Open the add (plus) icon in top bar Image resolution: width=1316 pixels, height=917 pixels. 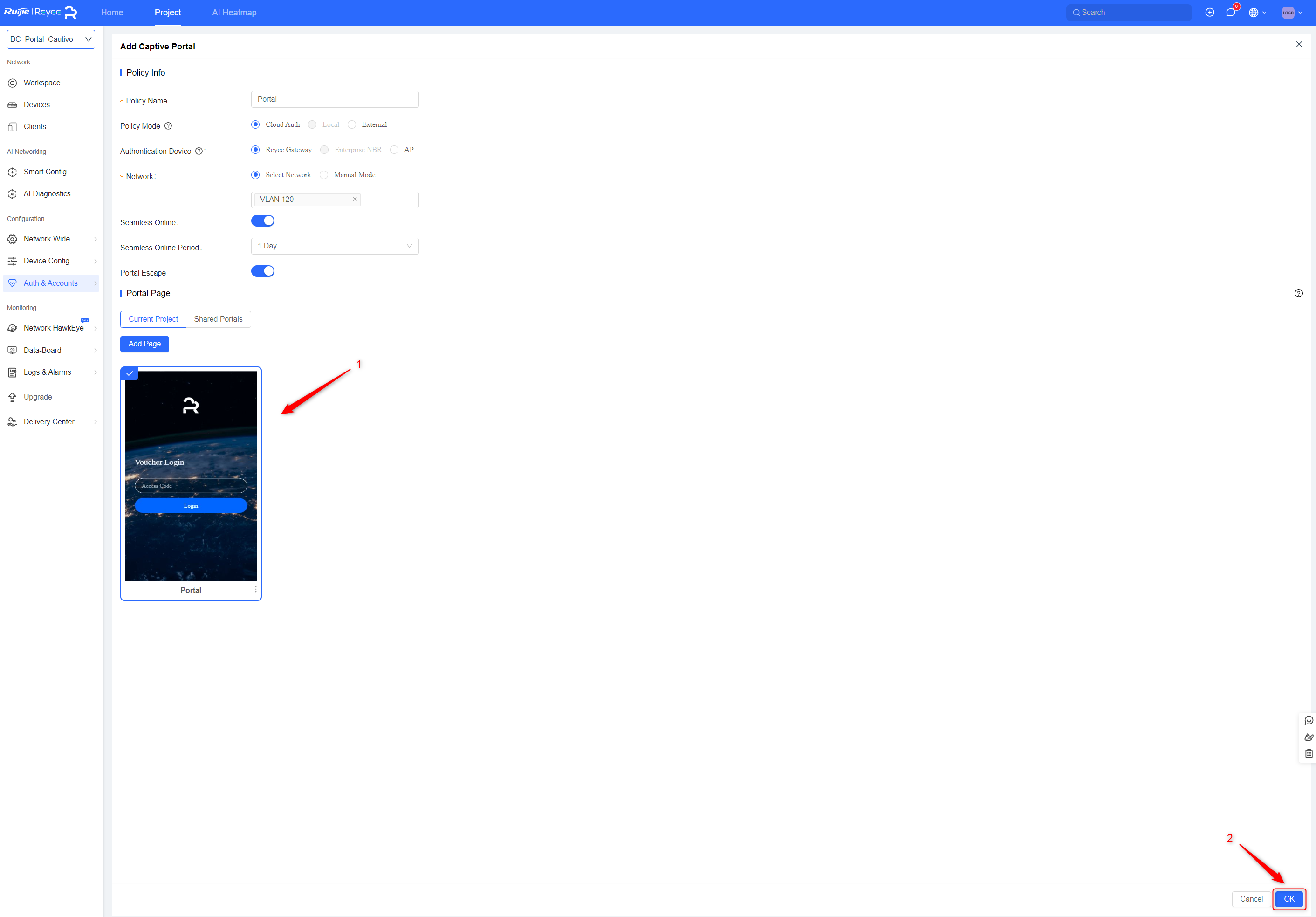1209,13
